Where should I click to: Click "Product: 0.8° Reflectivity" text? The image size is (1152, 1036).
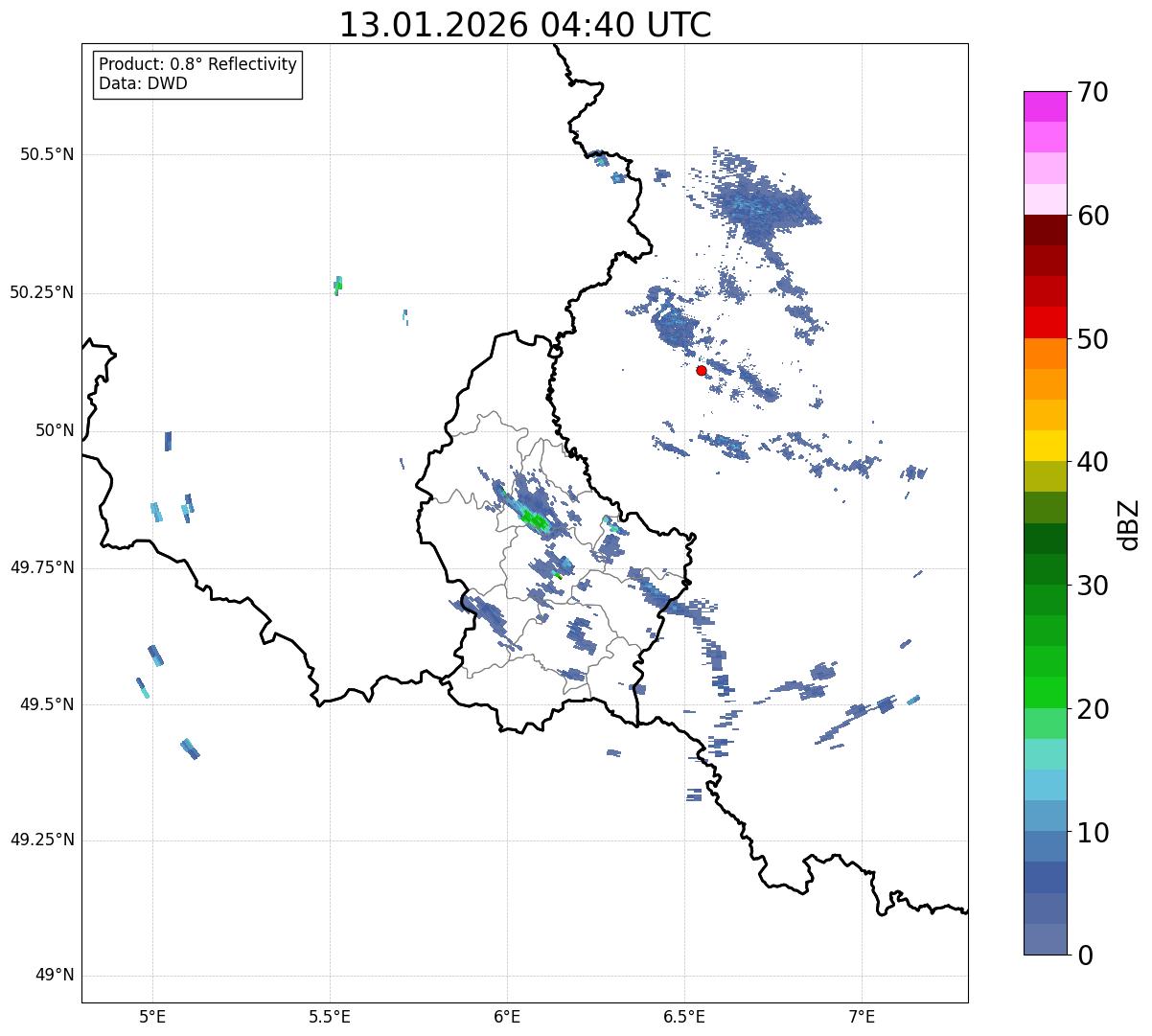(198, 64)
